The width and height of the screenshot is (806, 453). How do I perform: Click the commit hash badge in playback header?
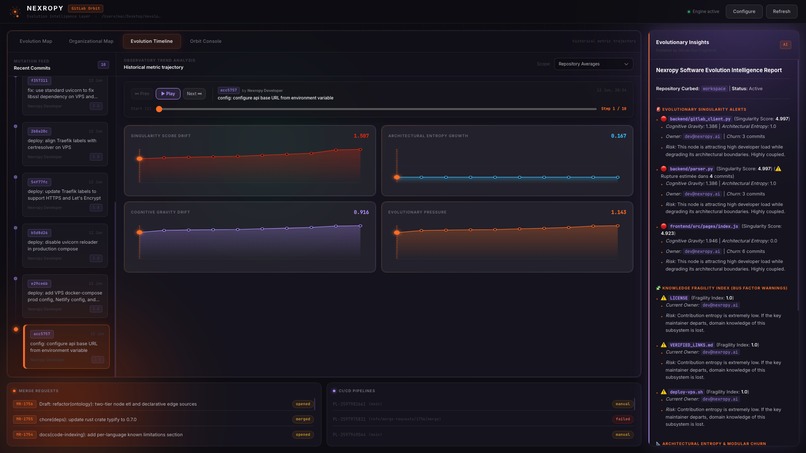pyautogui.click(x=228, y=90)
